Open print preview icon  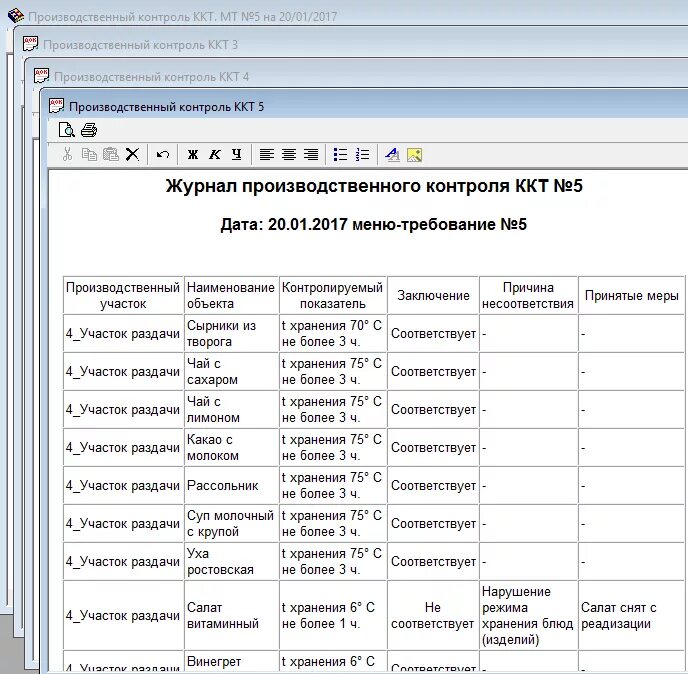coord(66,130)
